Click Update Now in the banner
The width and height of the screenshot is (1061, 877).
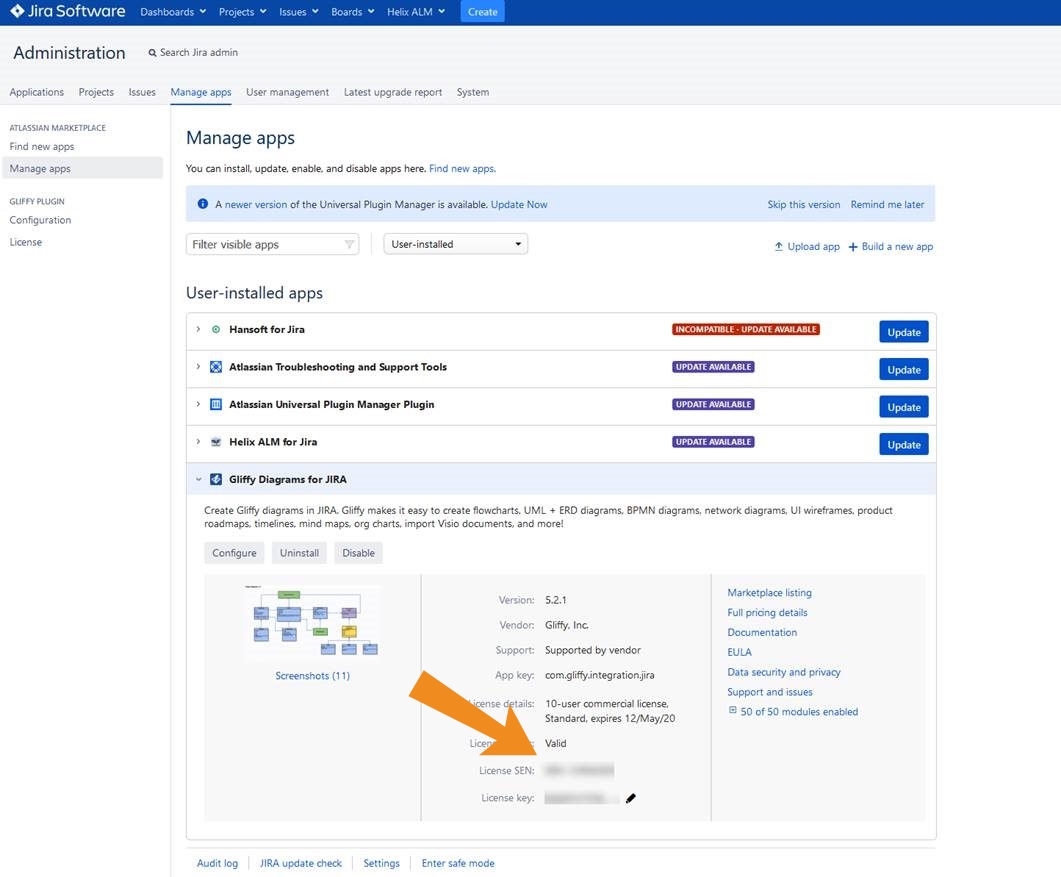coord(519,204)
